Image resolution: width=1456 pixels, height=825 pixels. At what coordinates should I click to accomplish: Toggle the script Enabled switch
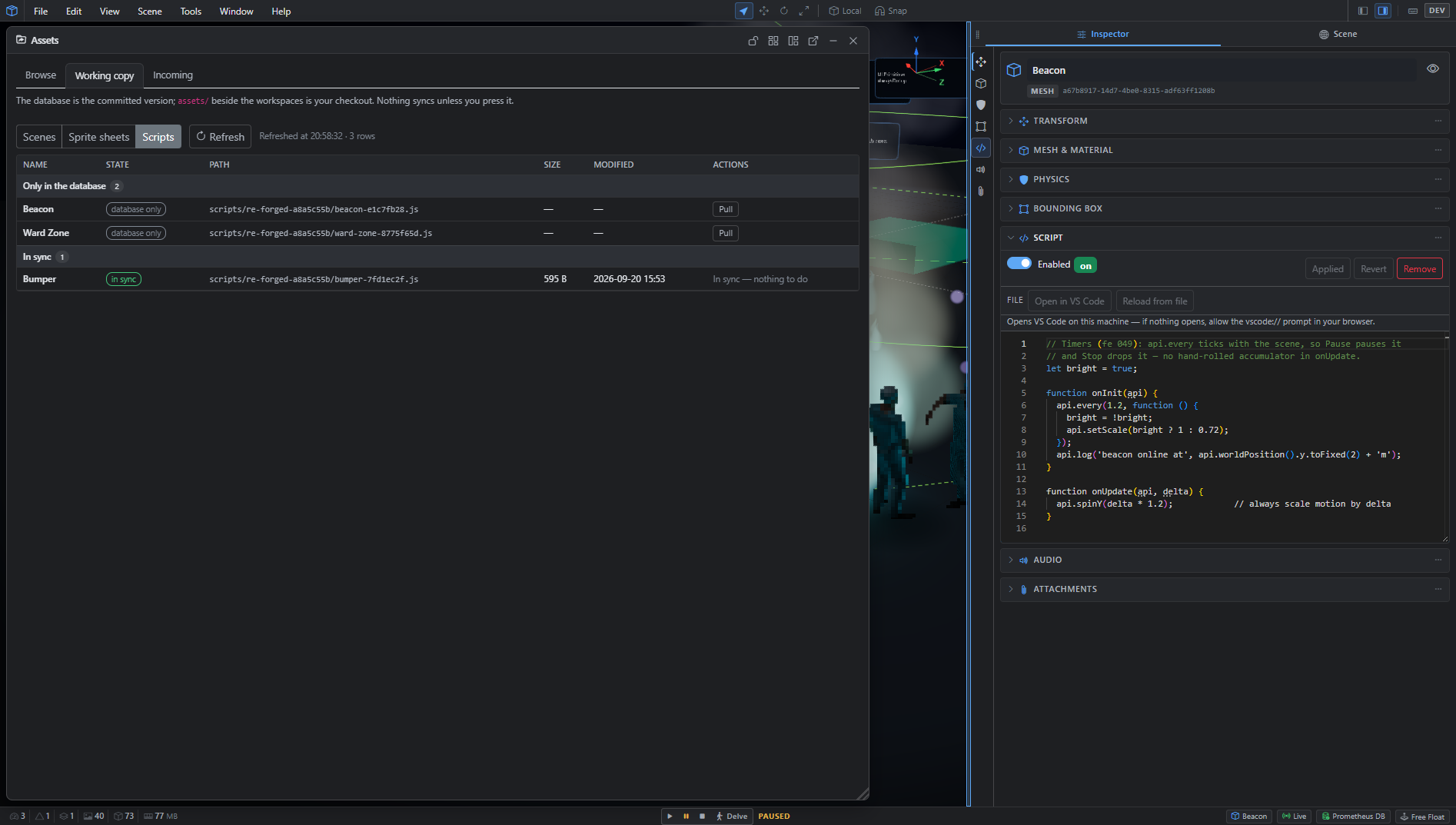pos(1019,264)
